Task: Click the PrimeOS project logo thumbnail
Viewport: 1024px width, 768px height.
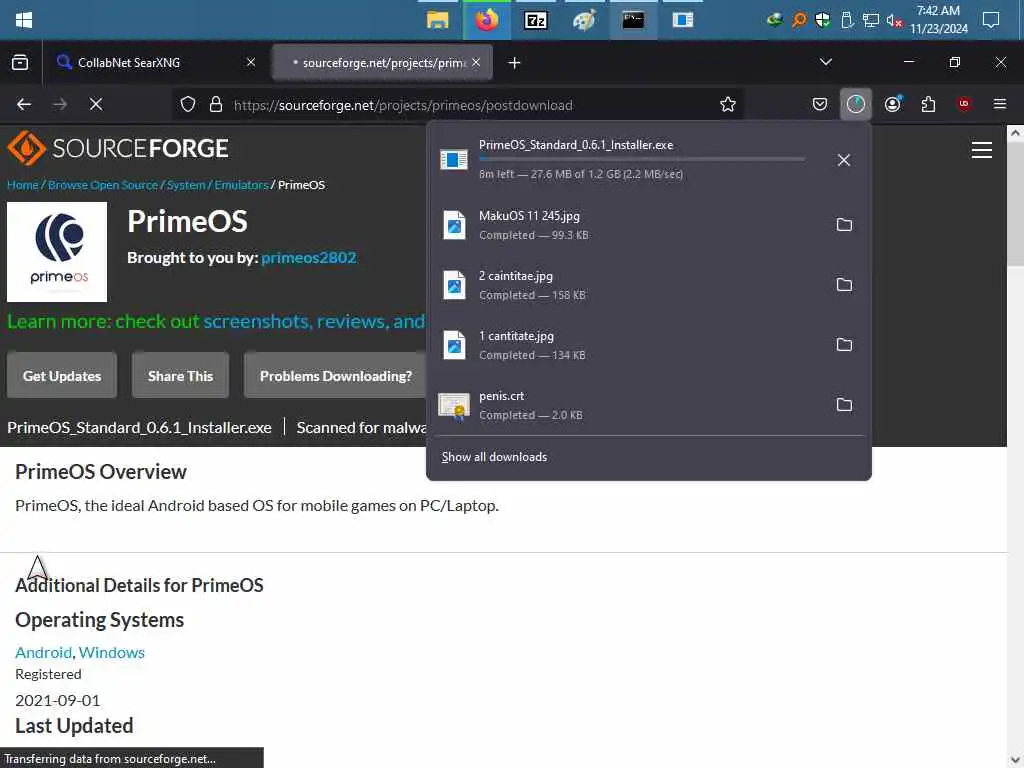Action: pyautogui.click(x=57, y=251)
